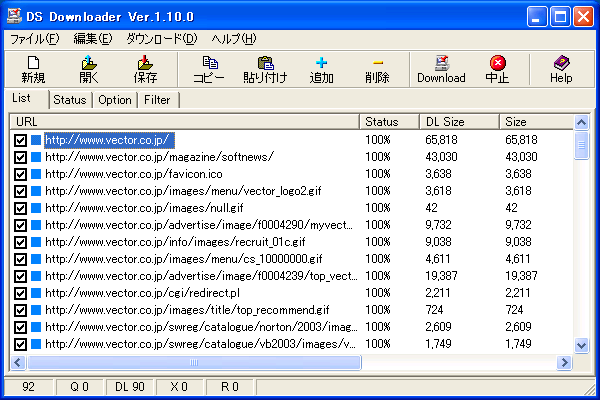Maximize the DS Downloader window
Image resolution: width=600 pixels, height=400 pixels.
point(560,16)
